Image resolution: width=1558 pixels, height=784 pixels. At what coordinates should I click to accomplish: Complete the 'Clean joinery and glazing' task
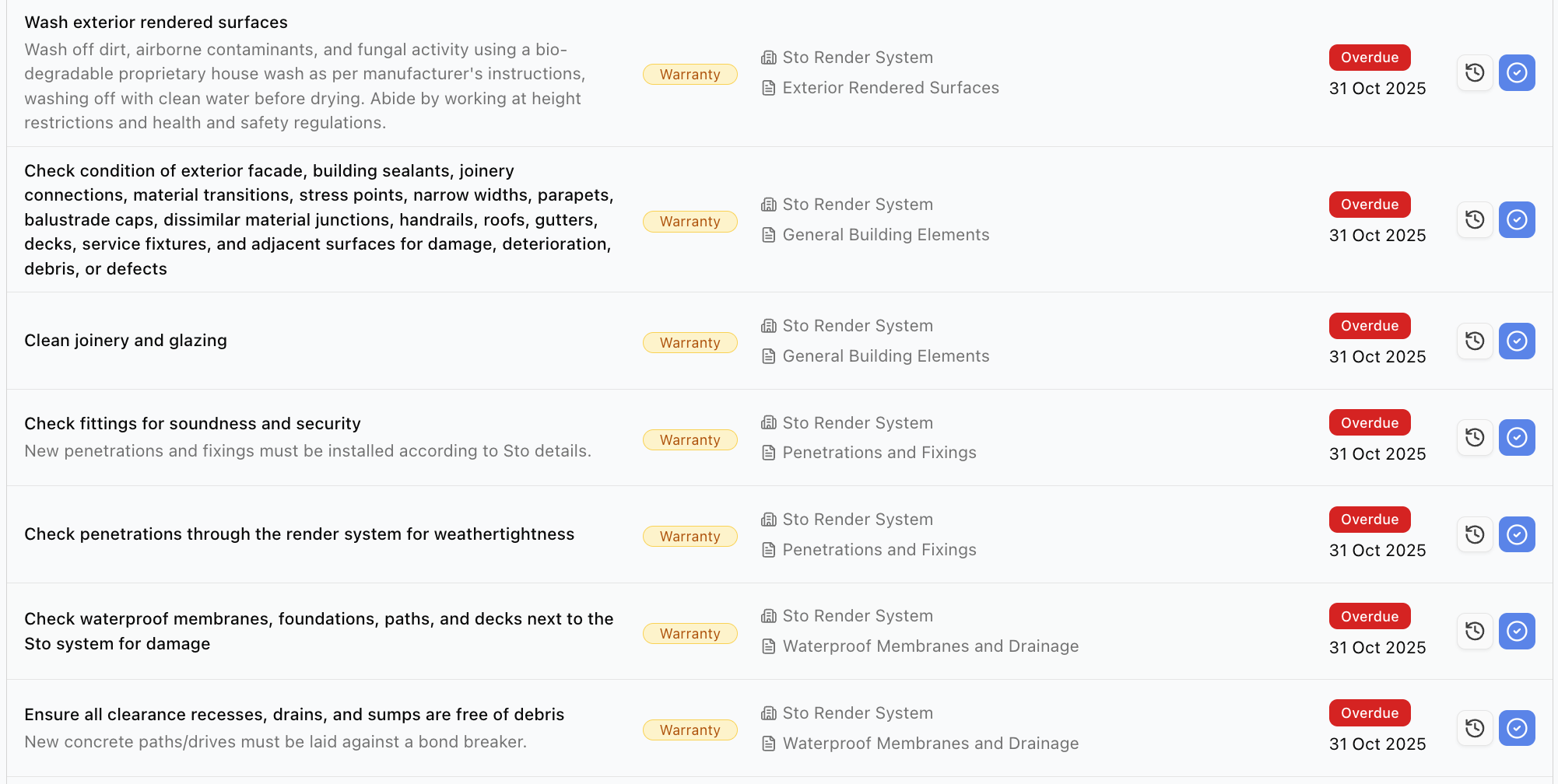(1517, 341)
